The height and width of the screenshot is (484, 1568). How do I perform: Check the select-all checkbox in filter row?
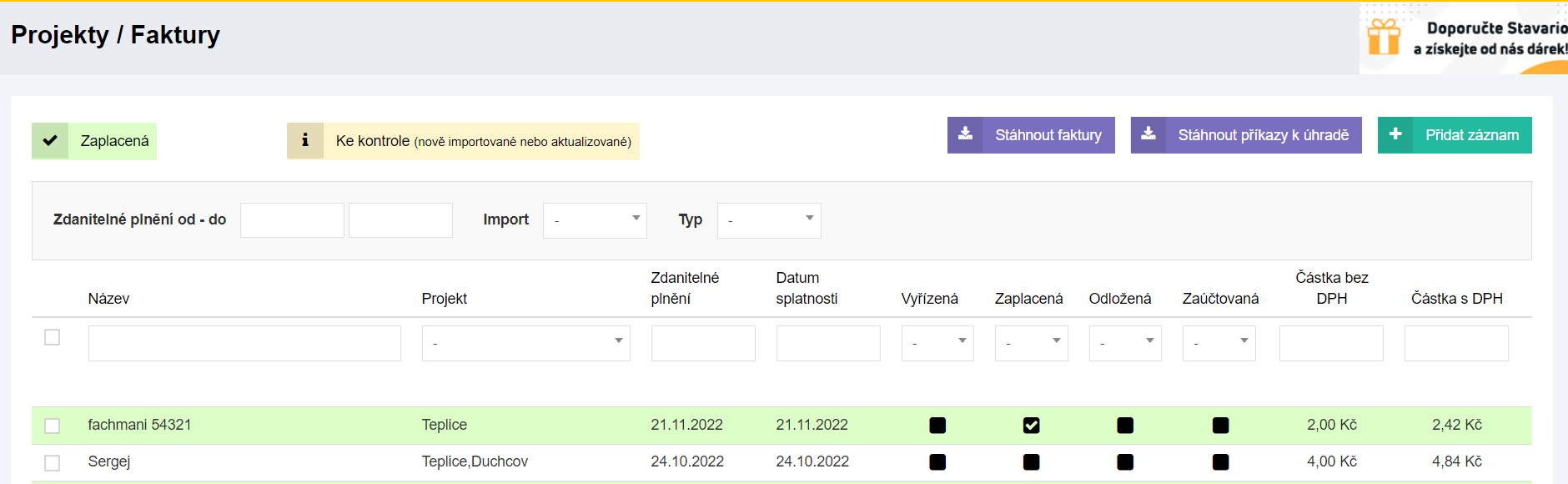pos(52,337)
